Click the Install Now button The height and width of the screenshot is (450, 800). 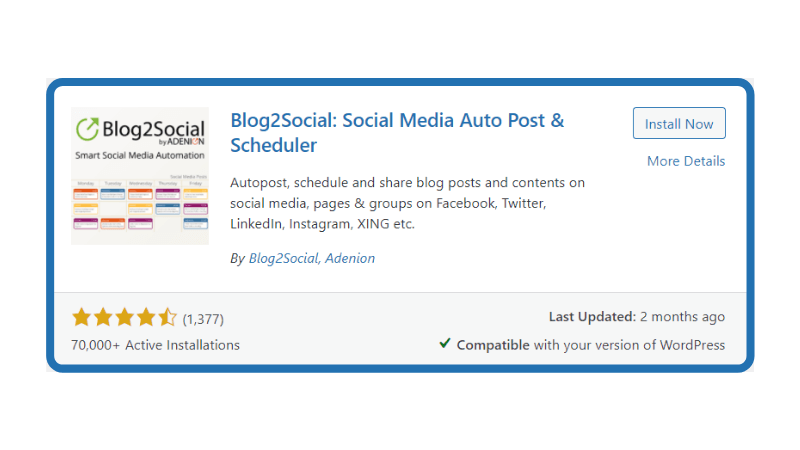click(679, 124)
